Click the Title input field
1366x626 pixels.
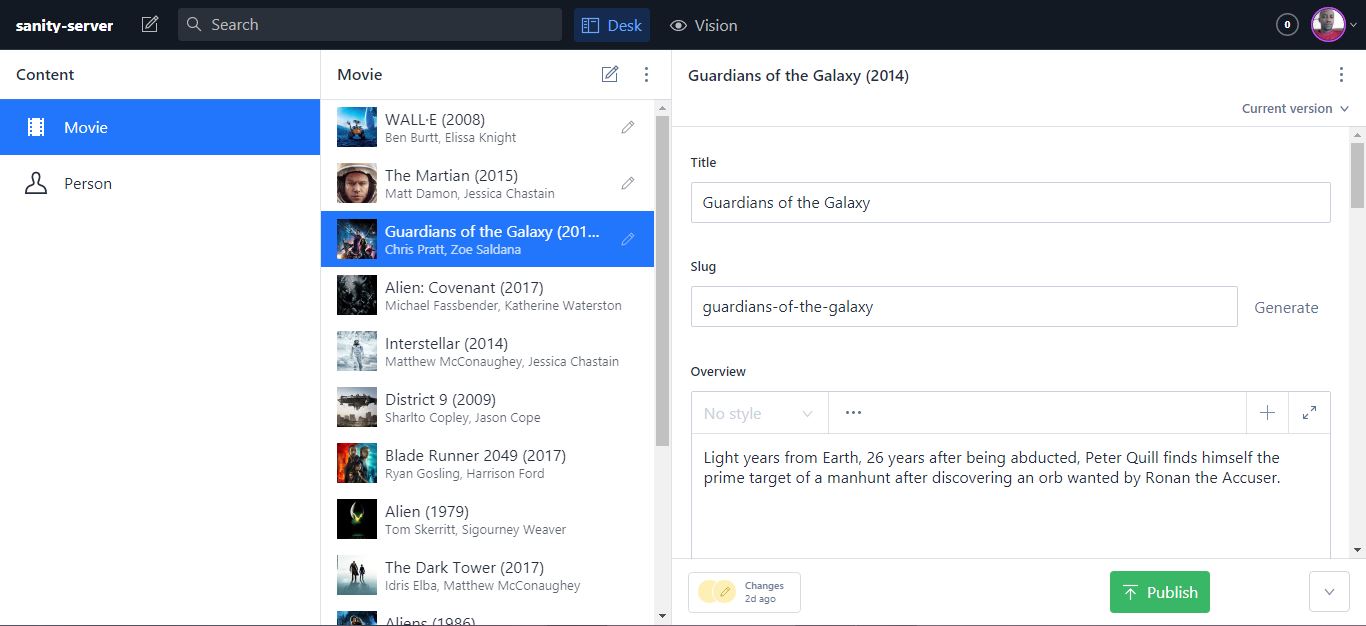point(1010,202)
